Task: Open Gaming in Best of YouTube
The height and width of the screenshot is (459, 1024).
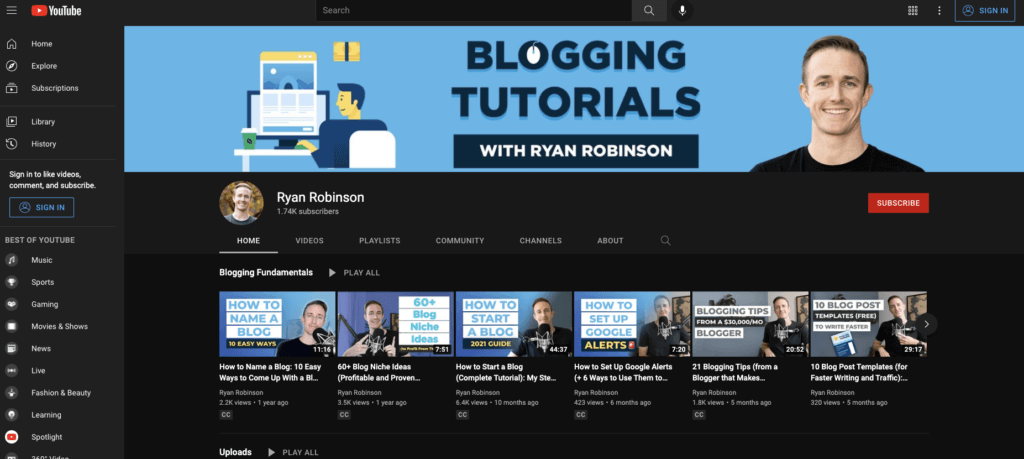Action: pyautogui.click(x=44, y=304)
